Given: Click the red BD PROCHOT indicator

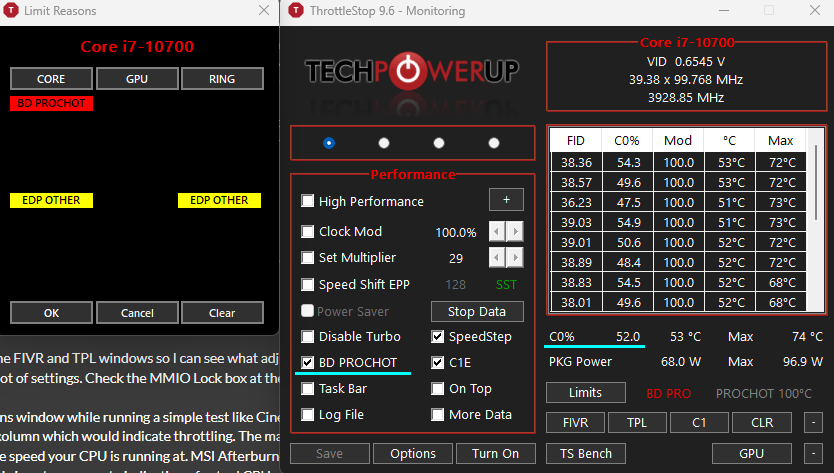Looking at the screenshot, I should (51, 103).
